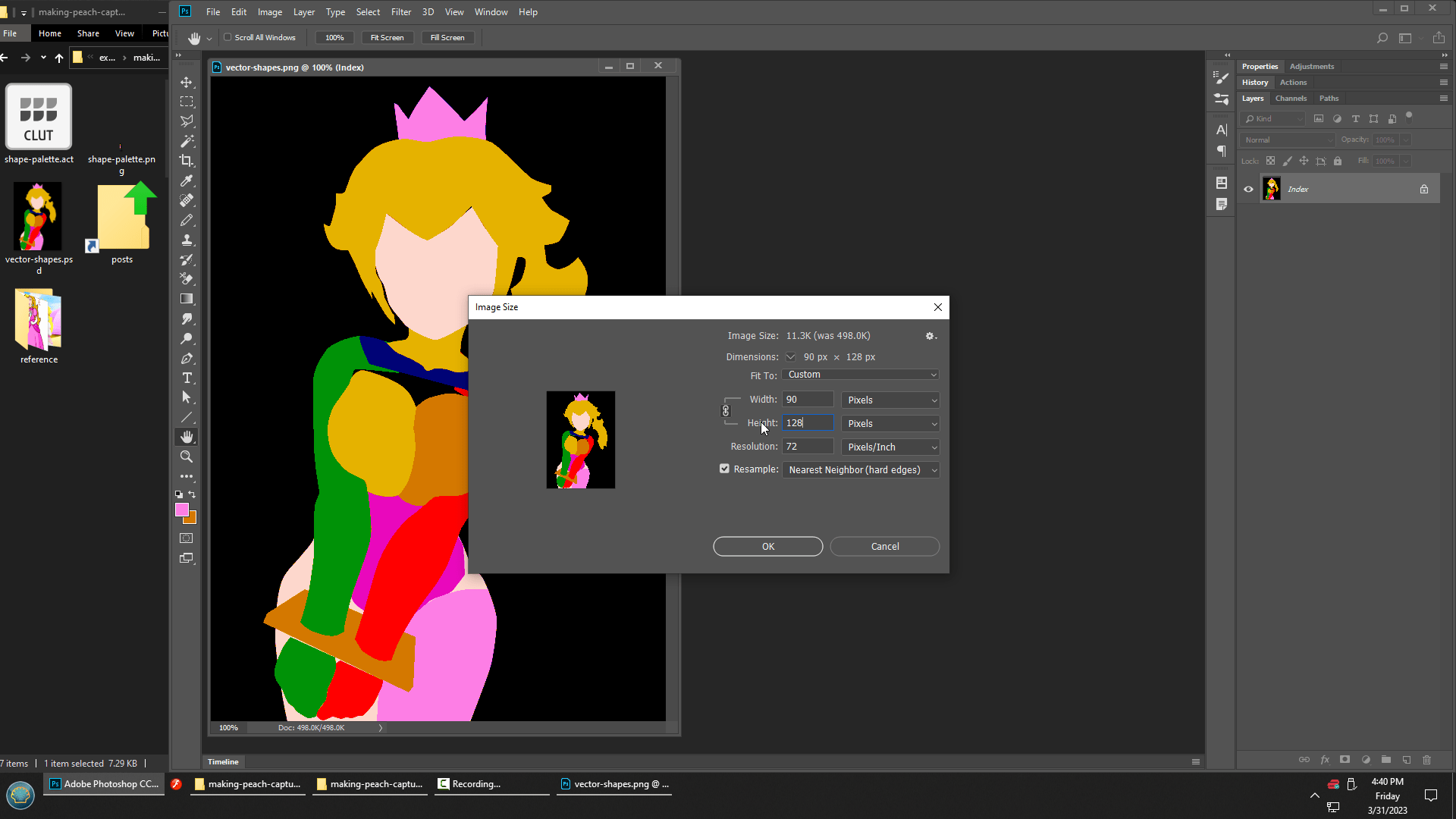Enable Scroll All Windows checkbox

[227, 37]
